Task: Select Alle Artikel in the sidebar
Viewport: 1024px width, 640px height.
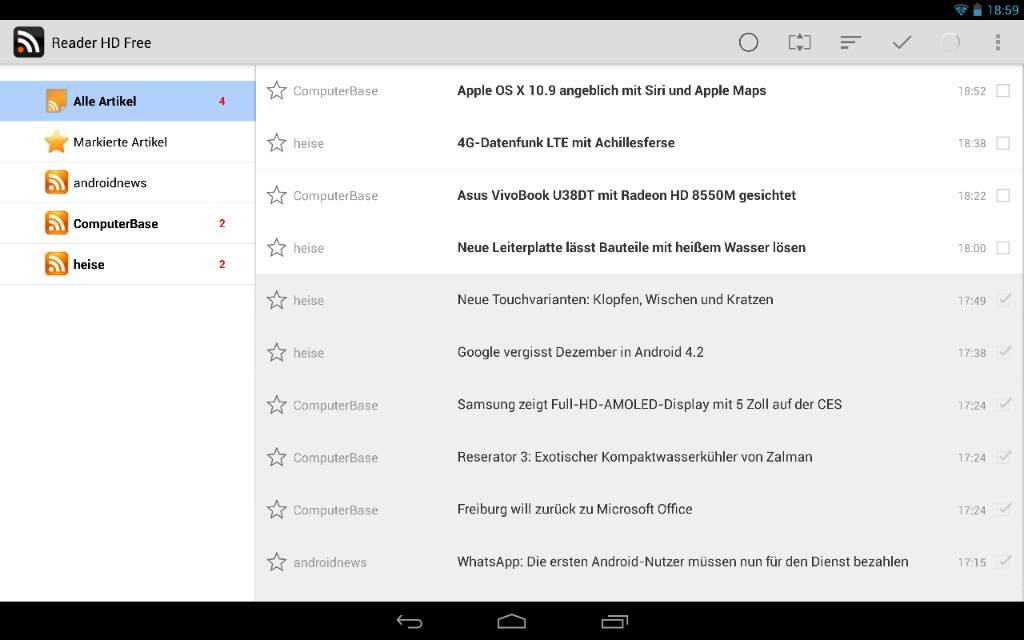Action: [127, 101]
